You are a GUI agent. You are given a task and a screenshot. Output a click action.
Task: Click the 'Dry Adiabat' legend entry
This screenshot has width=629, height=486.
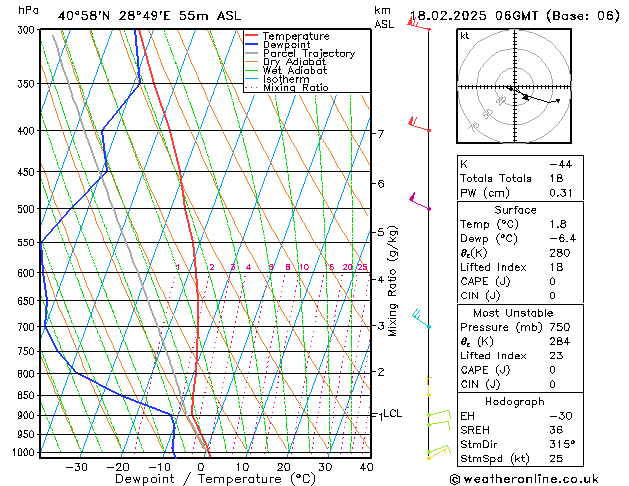tap(294, 62)
